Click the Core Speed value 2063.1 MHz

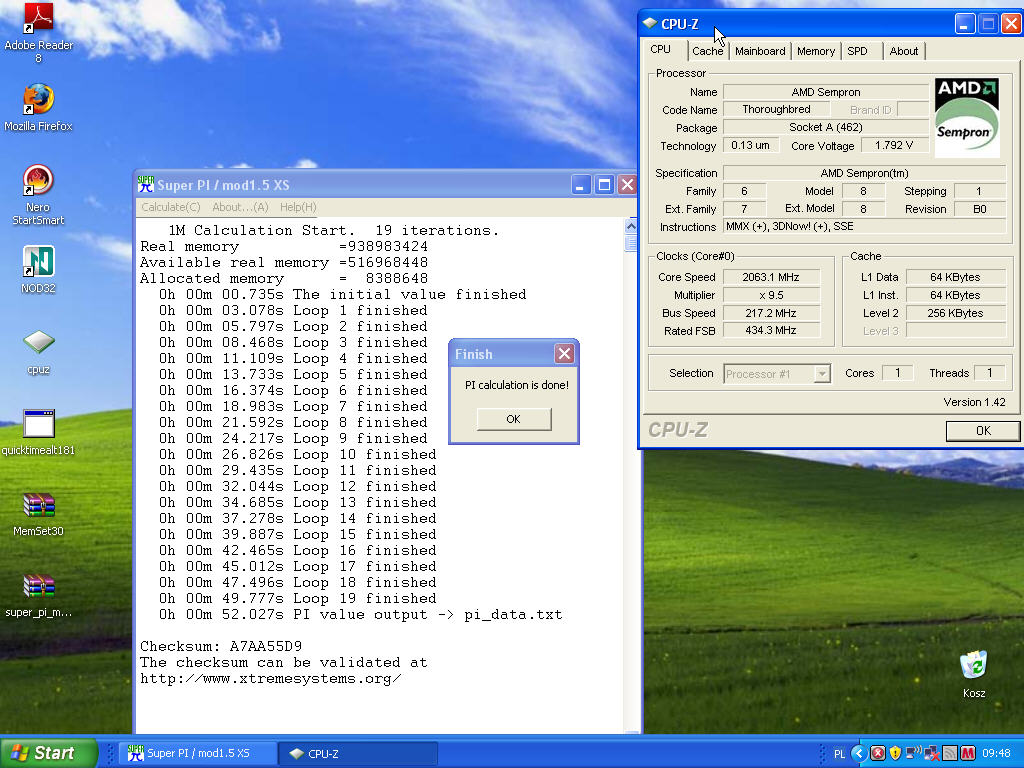point(771,277)
